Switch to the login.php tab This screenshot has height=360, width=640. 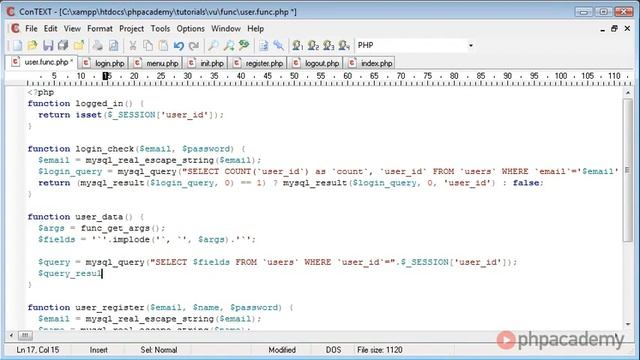coord(104,63)
